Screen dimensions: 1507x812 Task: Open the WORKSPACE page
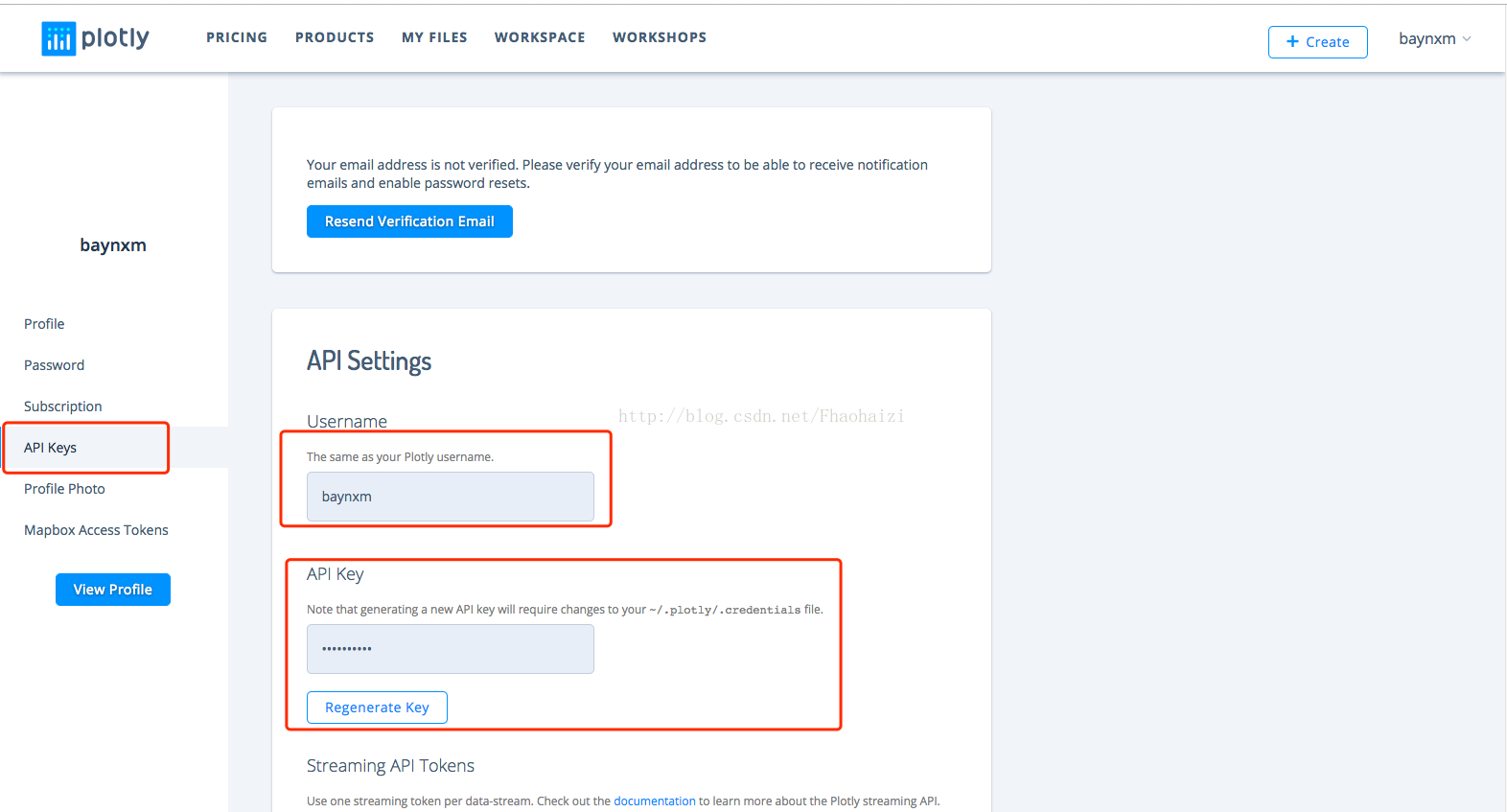pyautogui.click(x=540, y=37)
